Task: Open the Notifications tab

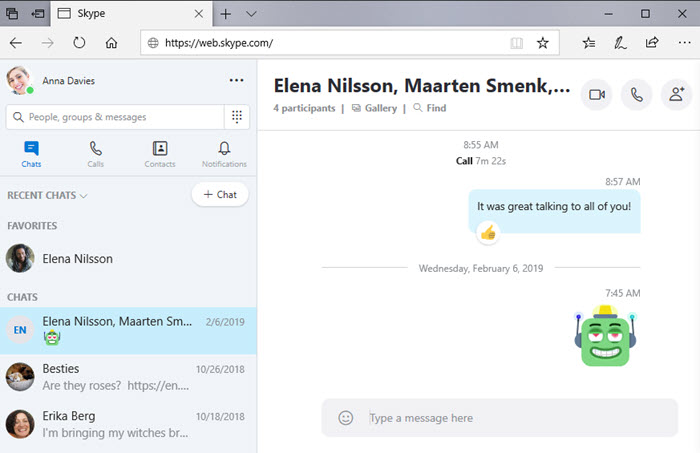Action: tap(224, 154)
